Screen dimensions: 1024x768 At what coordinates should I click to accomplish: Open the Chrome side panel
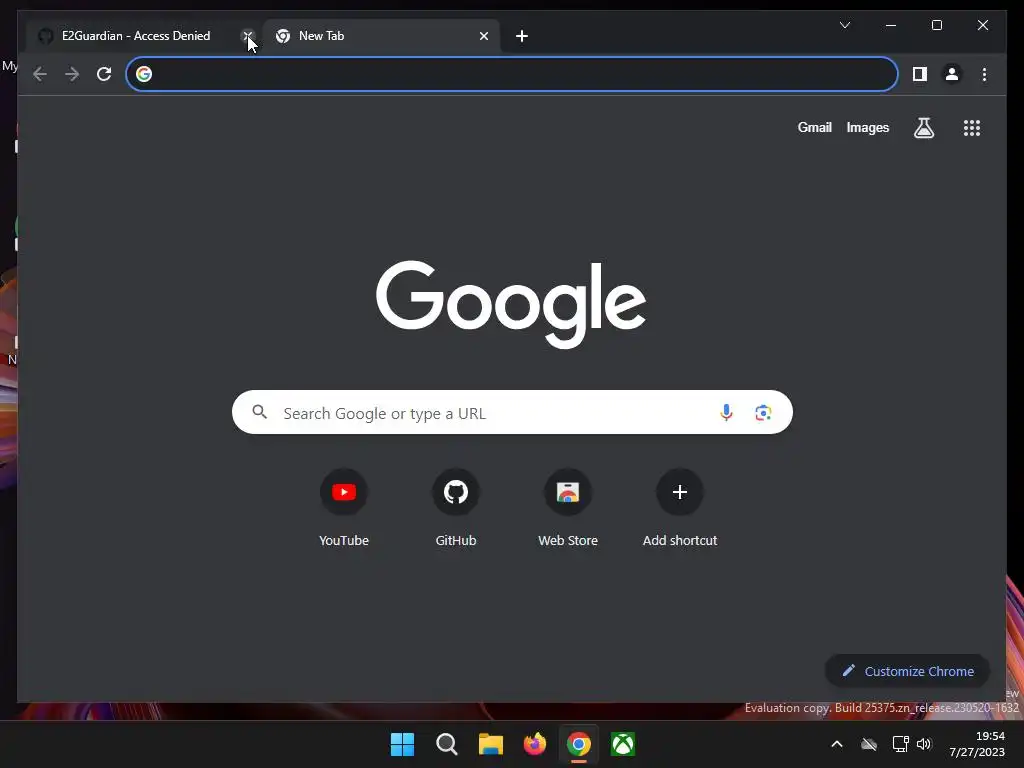click(920, 74)
